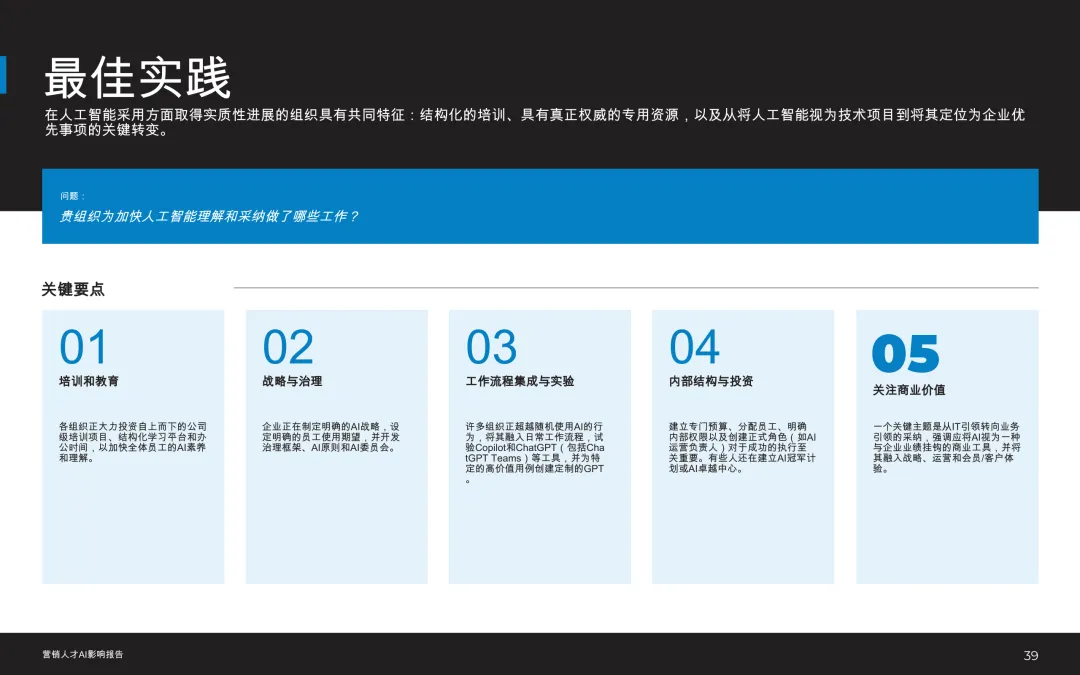Select the number 02 graphic

(x=289, y=347)
